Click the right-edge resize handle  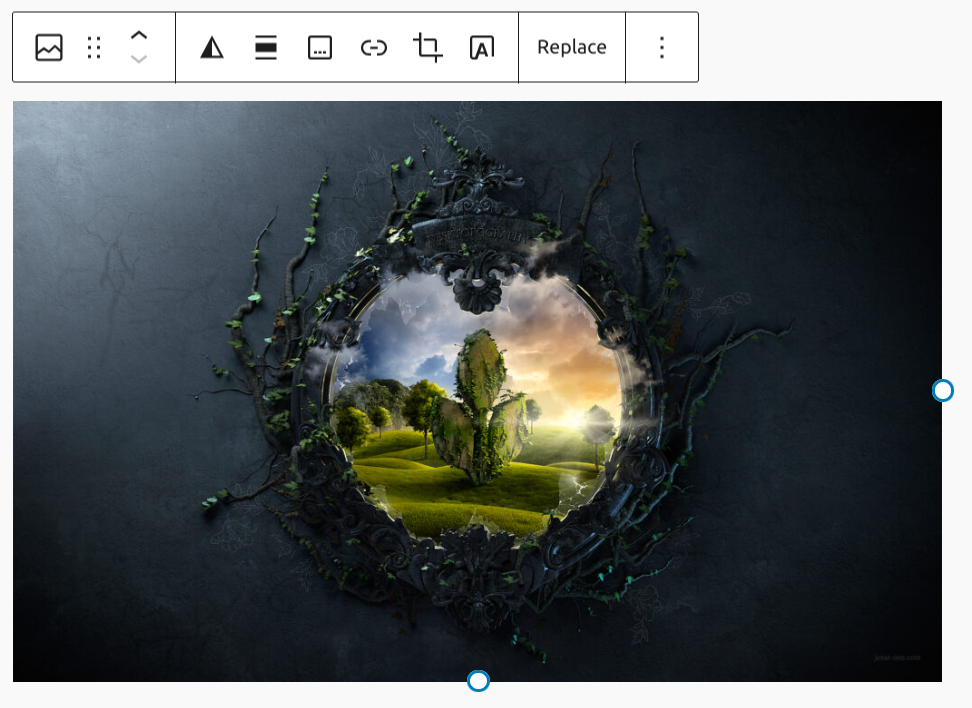point(943,391)
